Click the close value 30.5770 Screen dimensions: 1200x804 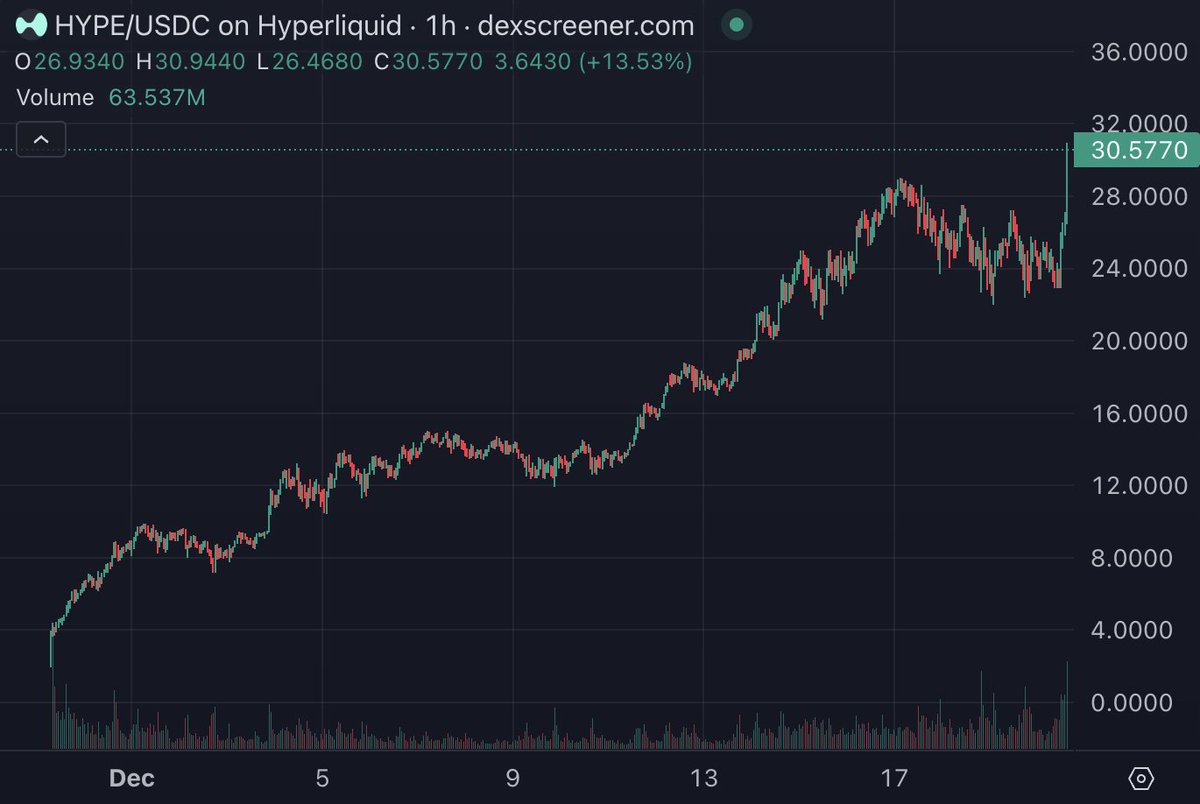point(438,62)
